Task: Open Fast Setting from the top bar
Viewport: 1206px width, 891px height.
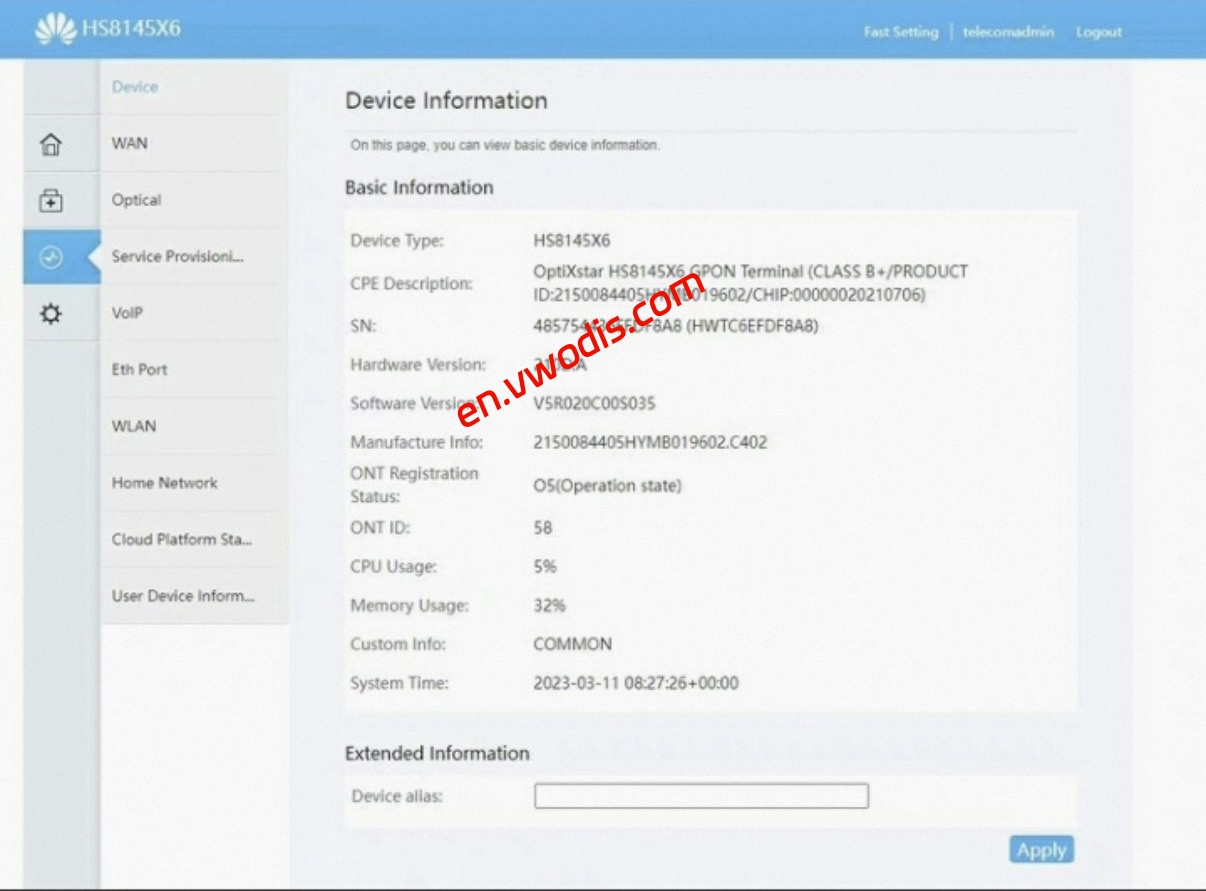Action: [899, 32]
